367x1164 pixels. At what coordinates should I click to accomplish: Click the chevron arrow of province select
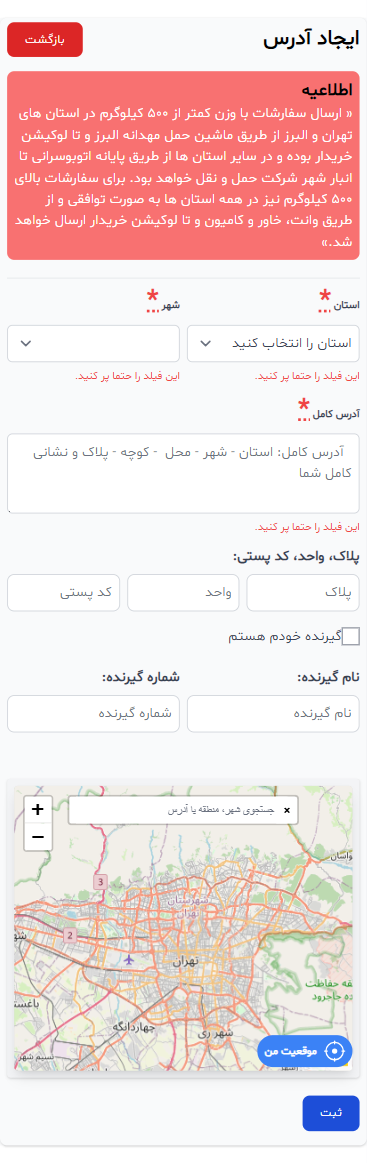tap(207, 343)
